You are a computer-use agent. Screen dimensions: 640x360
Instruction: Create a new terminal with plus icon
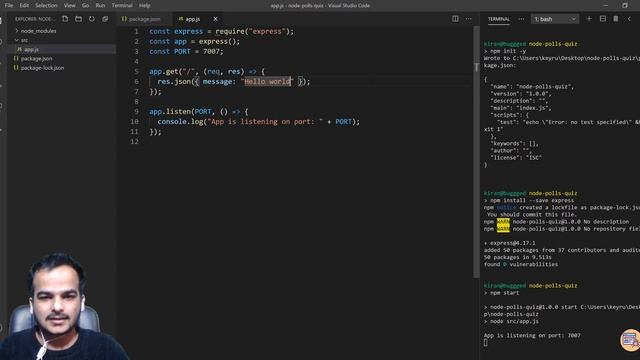click(589, 19)
